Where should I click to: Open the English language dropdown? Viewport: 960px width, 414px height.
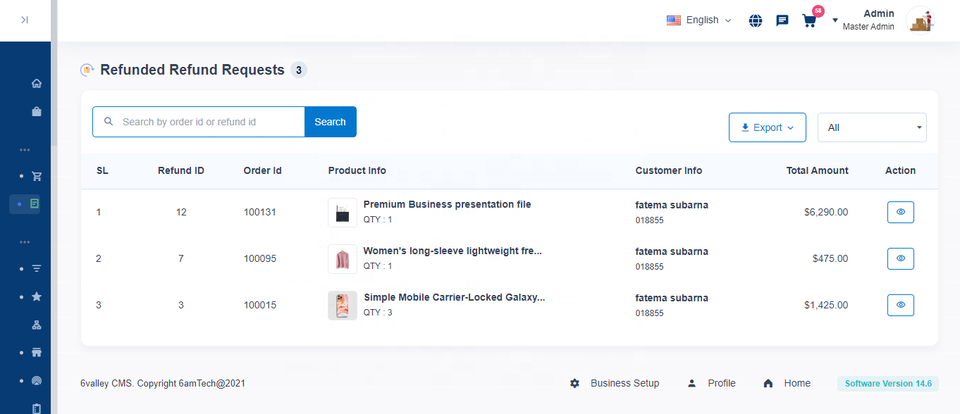[x=699, y=20]
